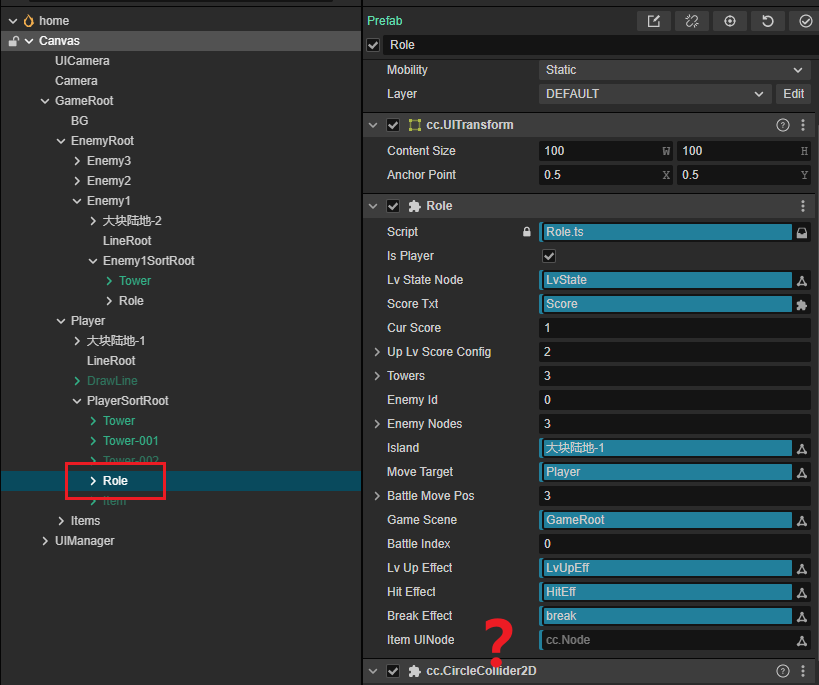The image size is (819, 685).
Task: Toggle cc.CircleCollider2D enabled checkbox
Action: pos(393,671)
